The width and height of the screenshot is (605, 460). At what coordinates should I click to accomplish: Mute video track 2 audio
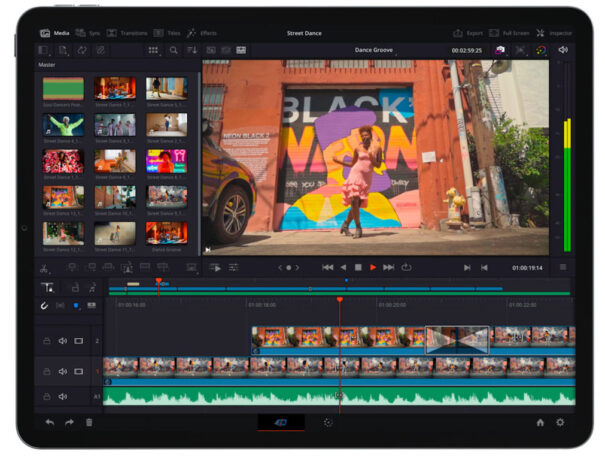pyautogui.click(x=63, y=341)
